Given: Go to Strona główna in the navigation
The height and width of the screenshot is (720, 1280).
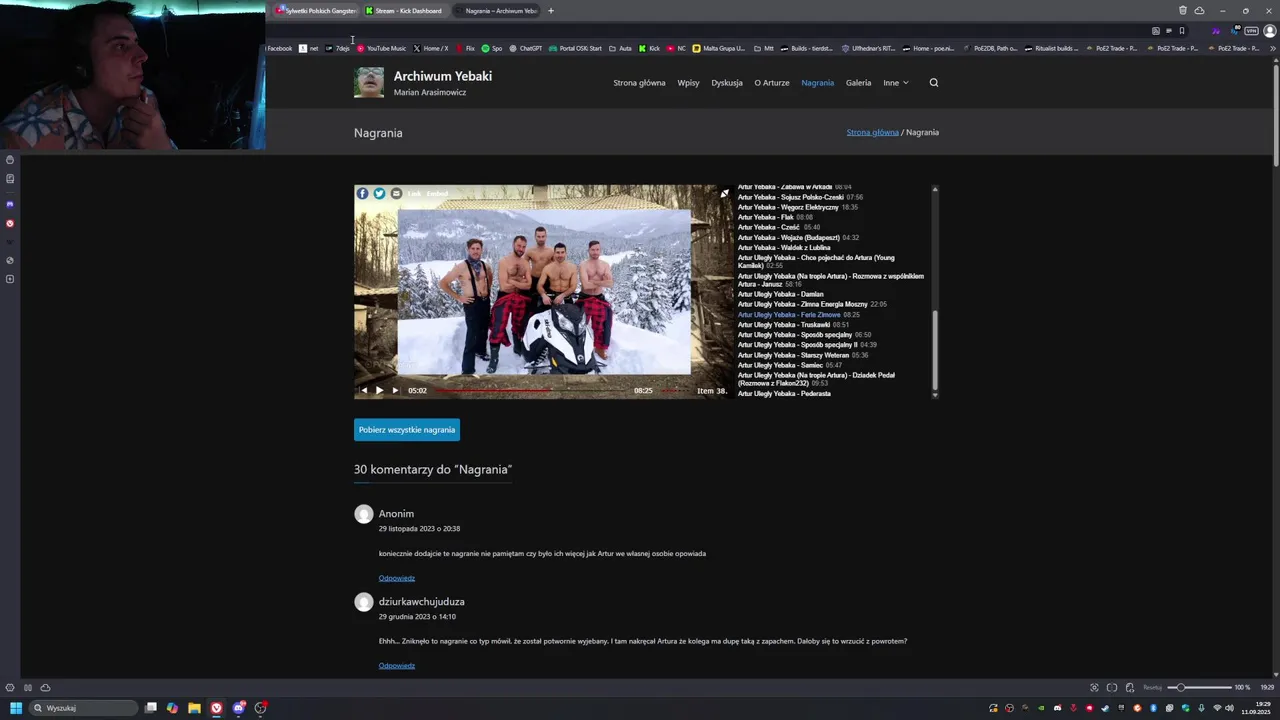Looking at the screenshot, I should click(x=639, y=83).
